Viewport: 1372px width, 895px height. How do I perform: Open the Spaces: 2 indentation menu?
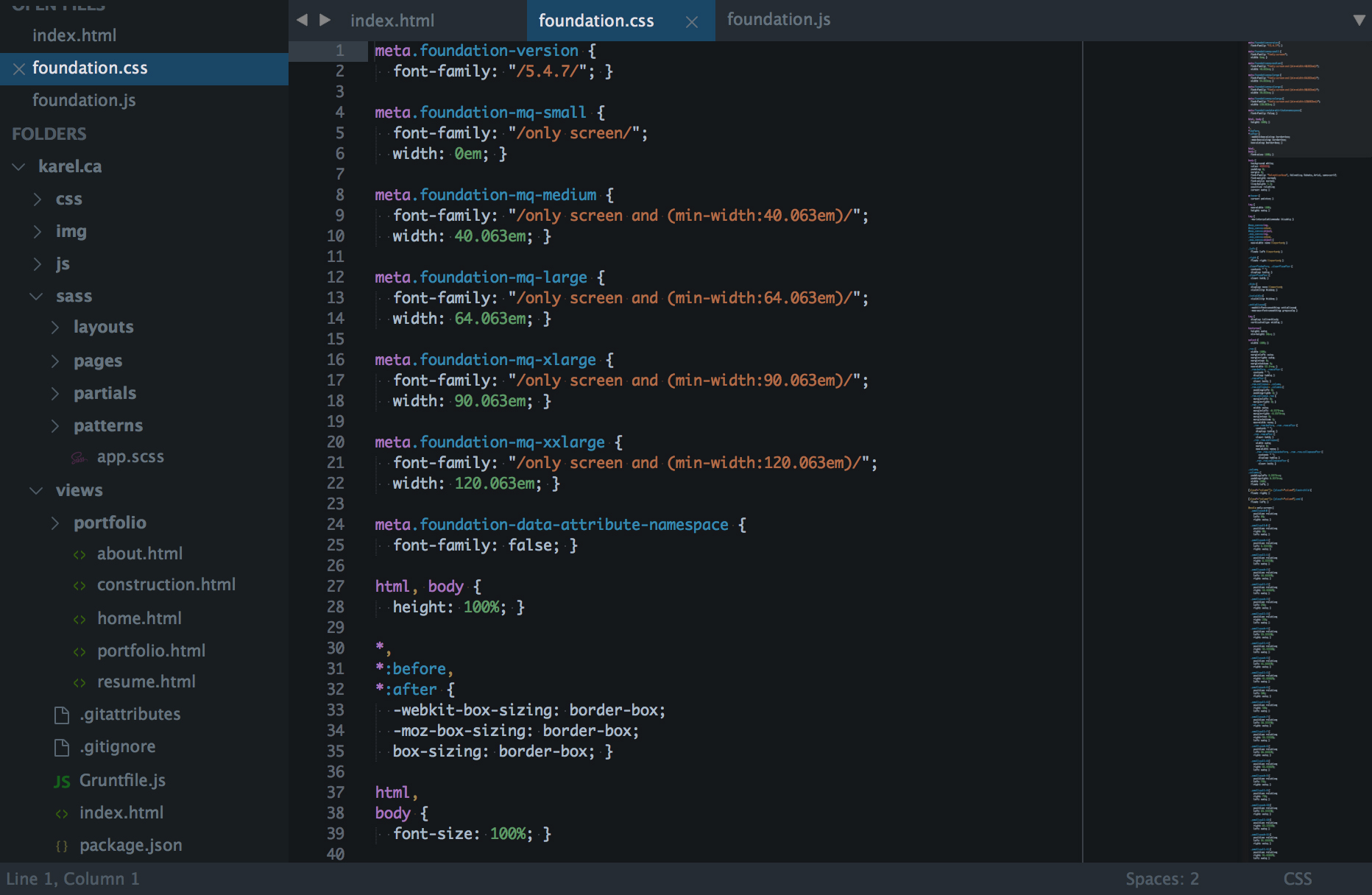[x=1161, y=879]
